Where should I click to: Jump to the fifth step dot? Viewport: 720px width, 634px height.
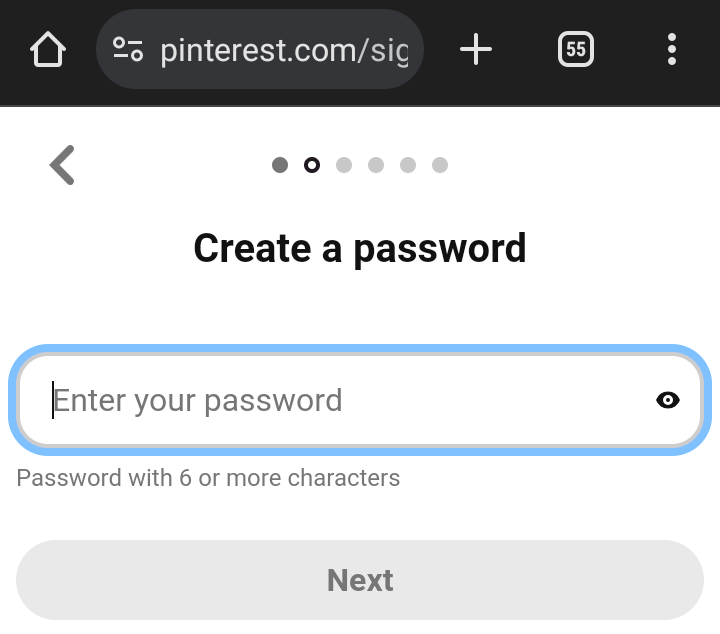pos(408,165)
